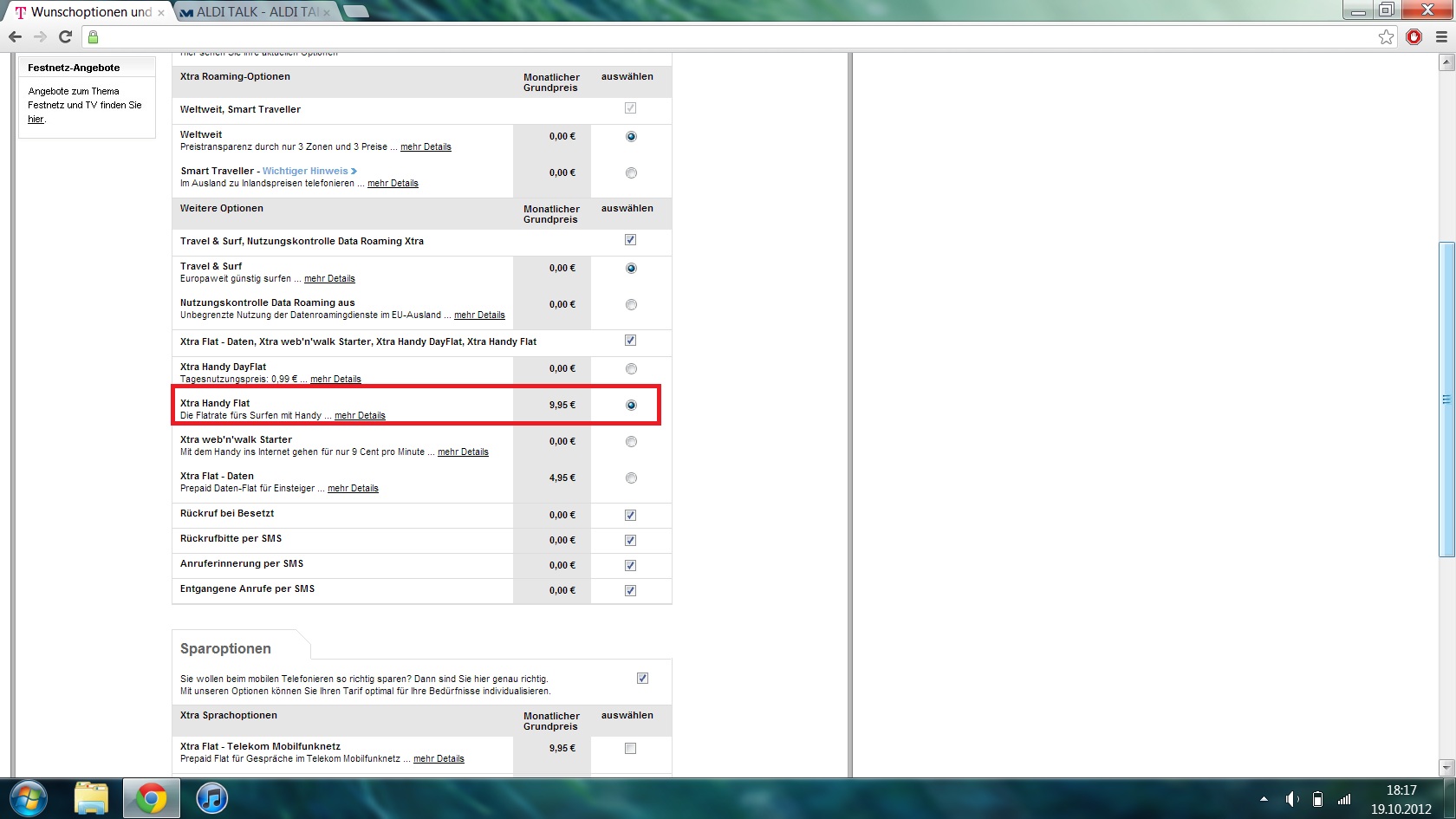Bookmark page with the star icon

click(x=1387, y=36)
